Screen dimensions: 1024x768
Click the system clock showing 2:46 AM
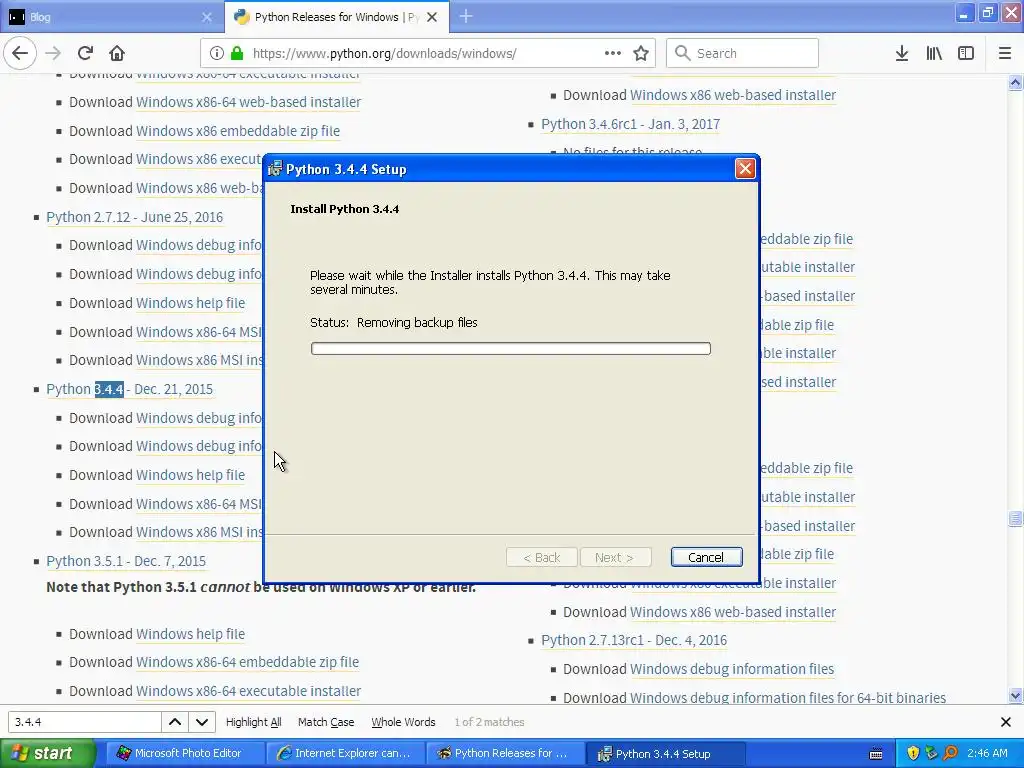987,753
